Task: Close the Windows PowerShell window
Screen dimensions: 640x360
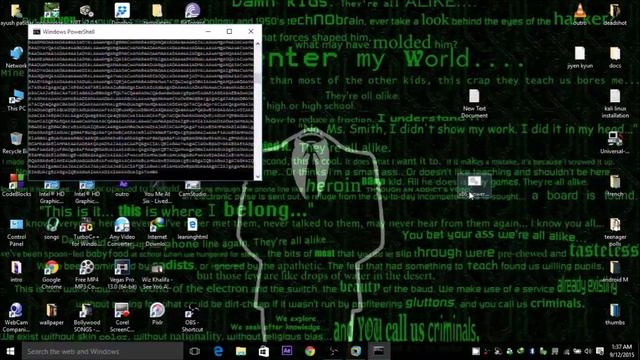Action: click(251, 31)
